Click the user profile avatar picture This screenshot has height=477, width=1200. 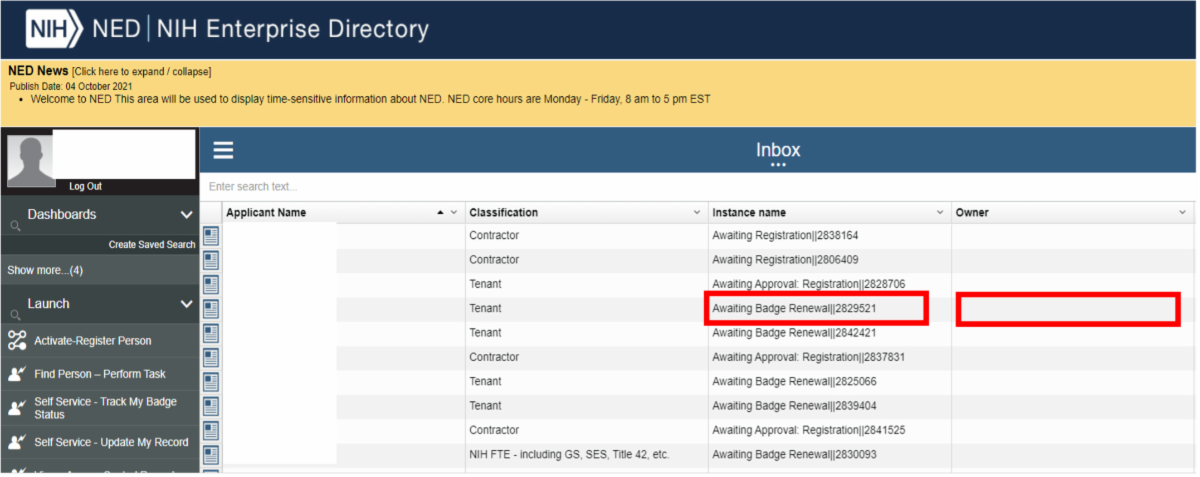tap(31, 160)
